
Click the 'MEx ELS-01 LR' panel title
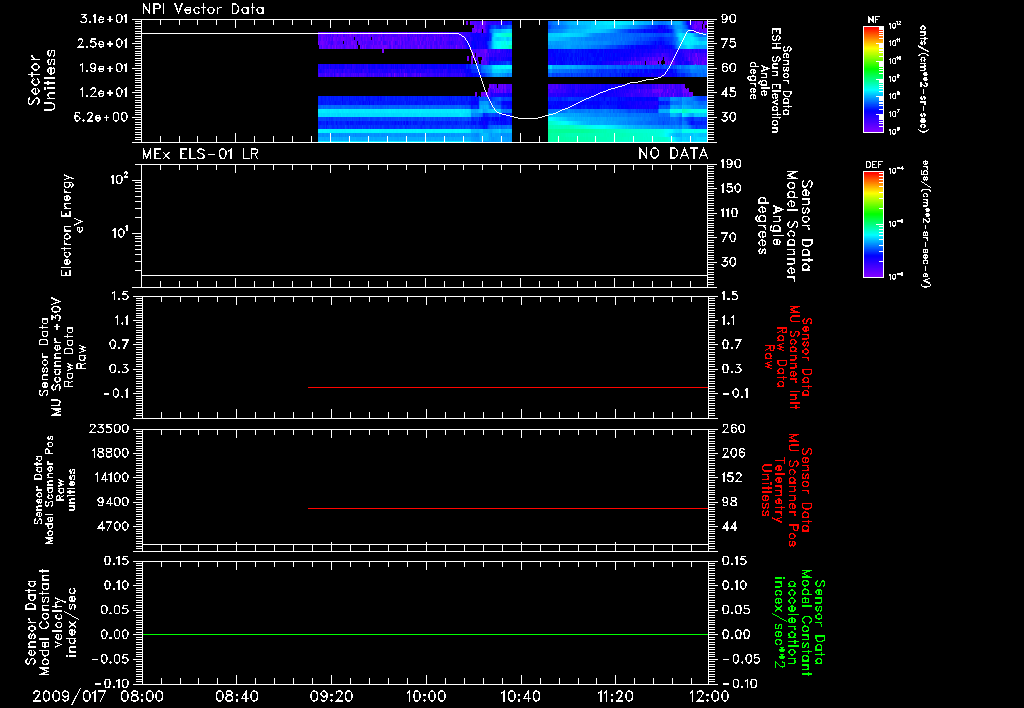(200, 154)
